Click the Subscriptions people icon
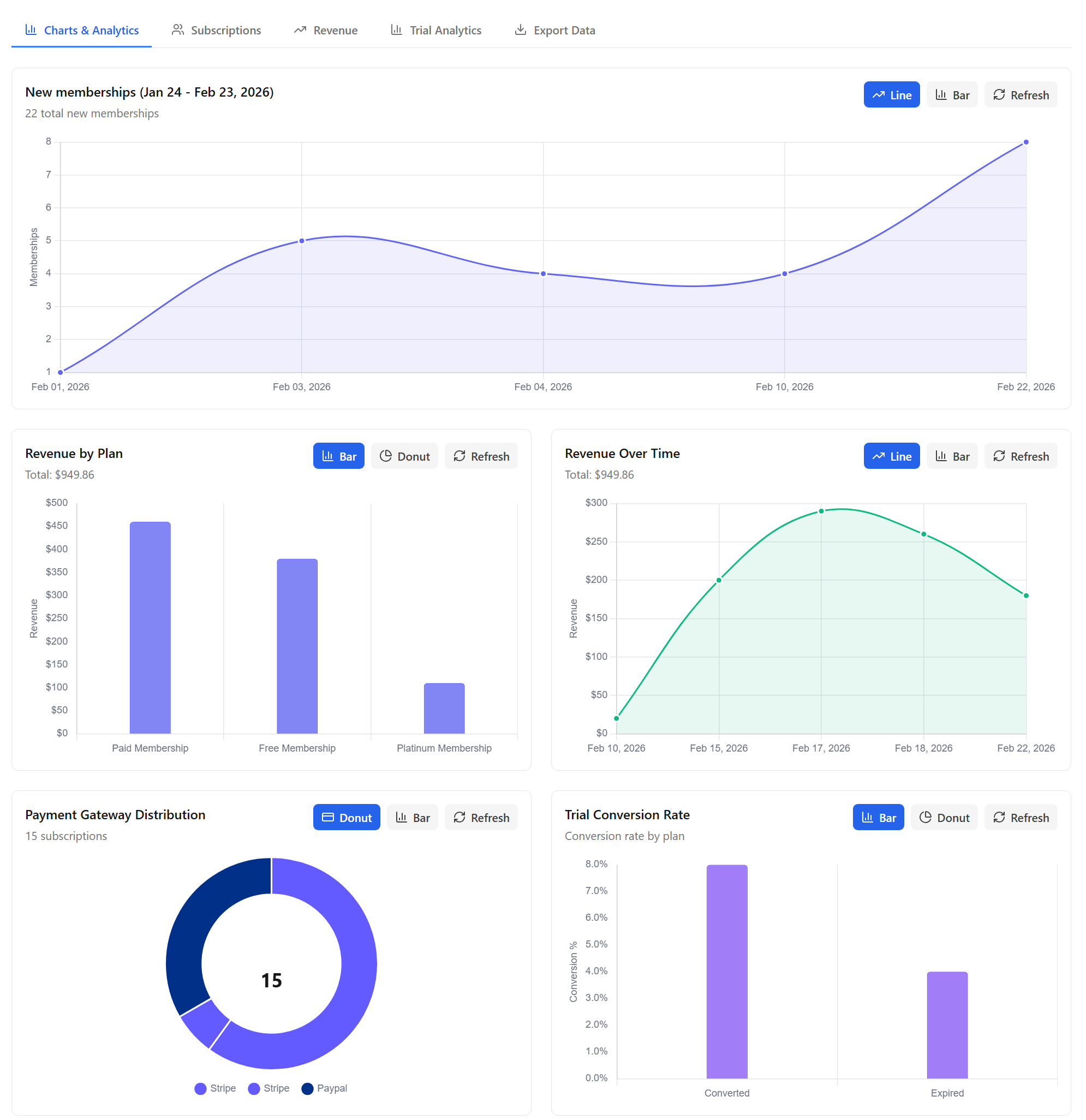The width and height of the screenshot is (1086, 1120). [x=178, y=29]
